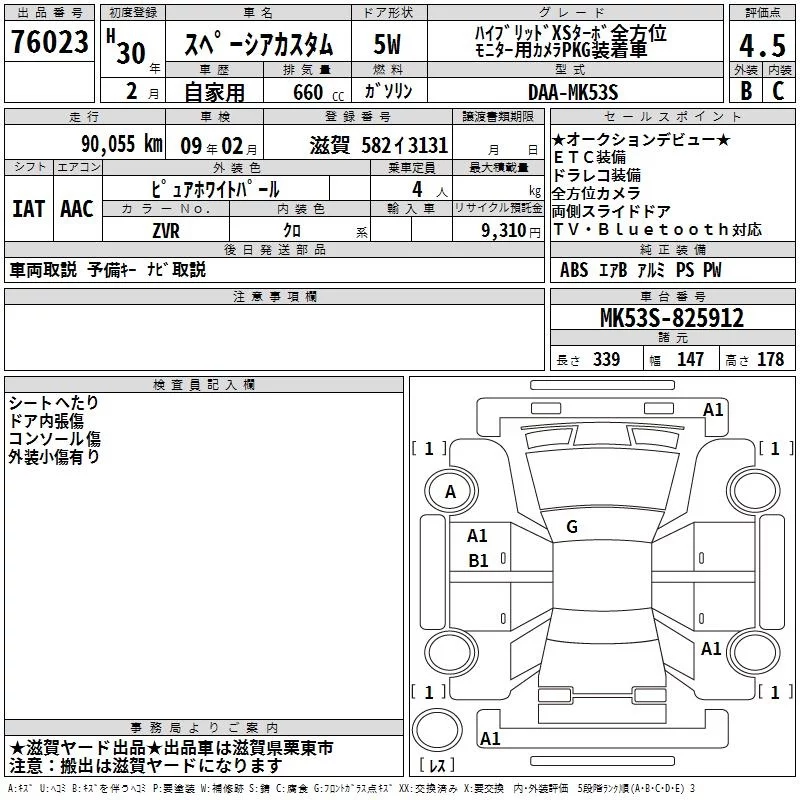Click the 注意：搬出は滋賀ヤード notice line
Image resolution: width=800 pixels, height=800 pixels.
coord(145,766)
